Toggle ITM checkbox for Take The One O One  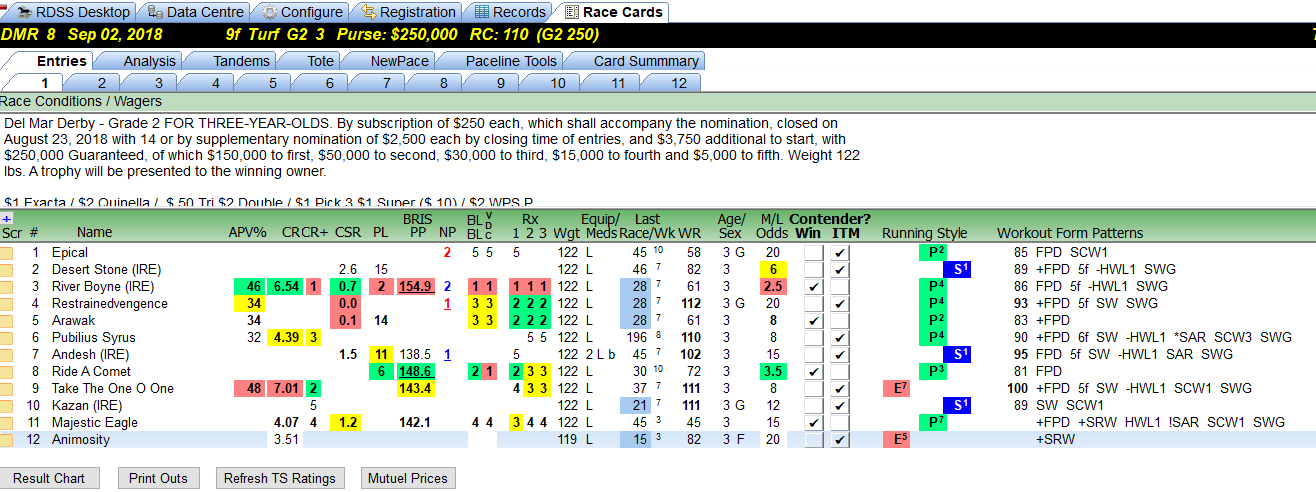pyautogui.click(x=841, y=389)
